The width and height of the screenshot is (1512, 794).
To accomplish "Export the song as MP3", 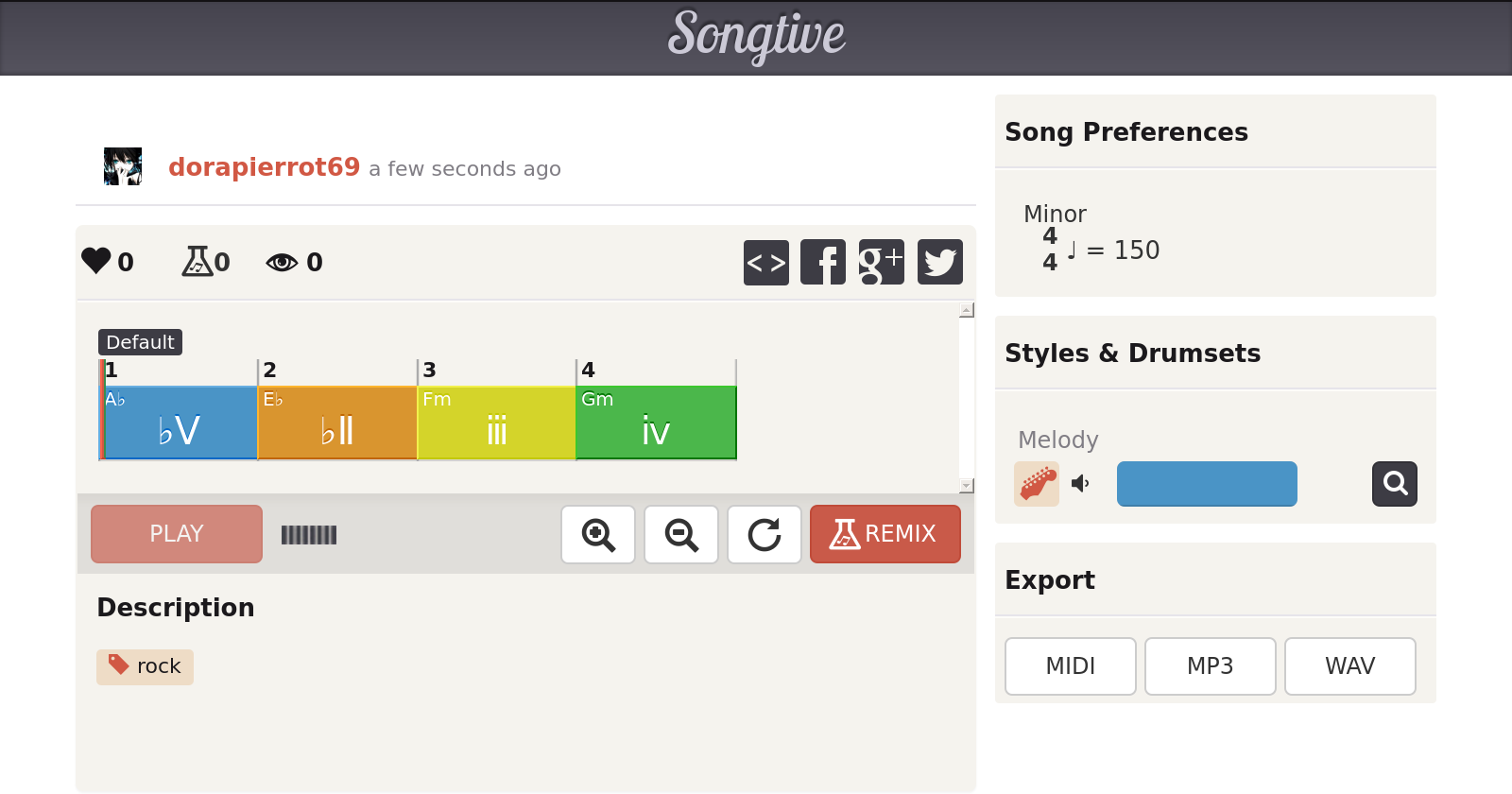I will (x=1210, y=666).
